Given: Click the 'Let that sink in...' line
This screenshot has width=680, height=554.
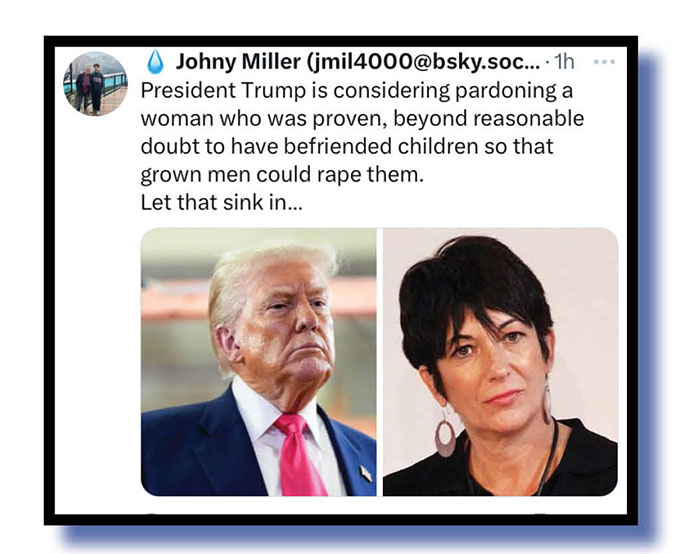Looking at the screenshot, I should [221, 203].
